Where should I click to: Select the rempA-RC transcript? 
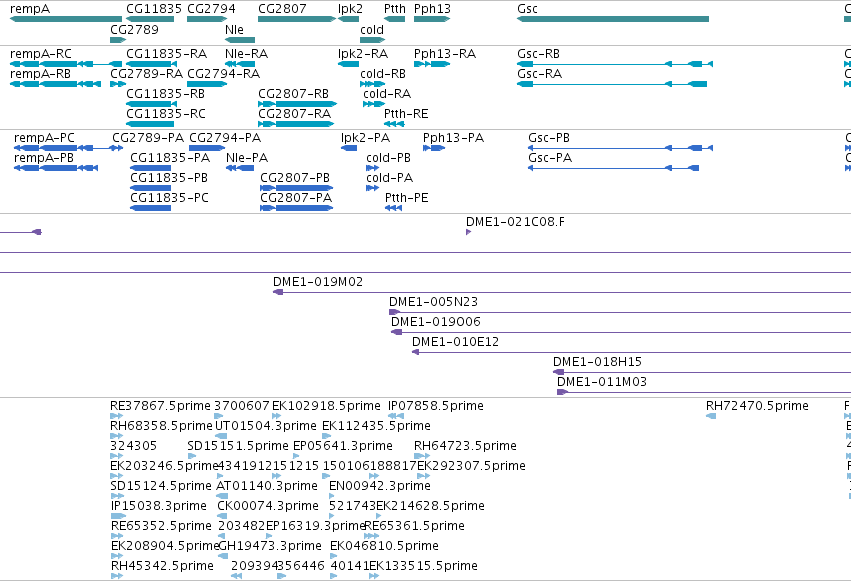66,64
